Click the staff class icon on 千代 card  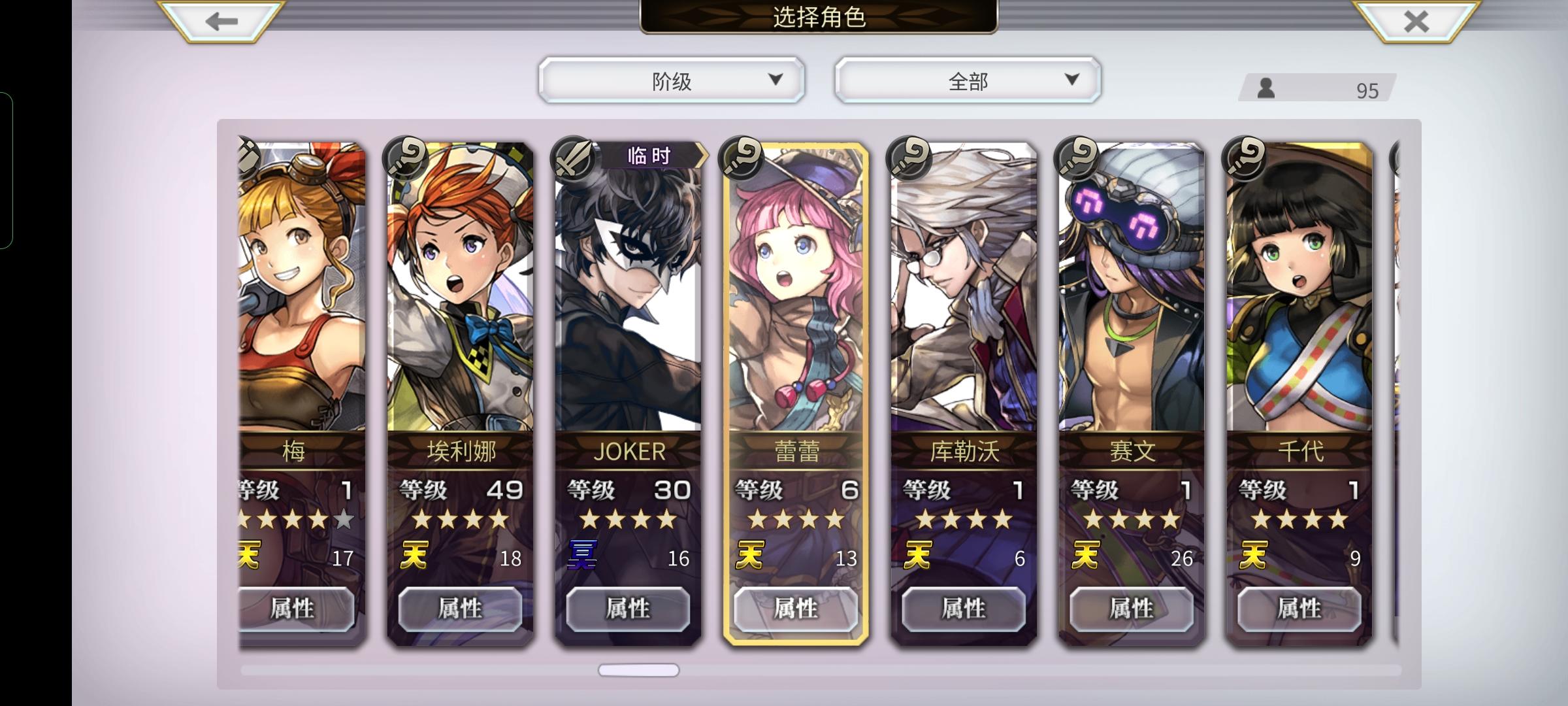(1245, 158)
